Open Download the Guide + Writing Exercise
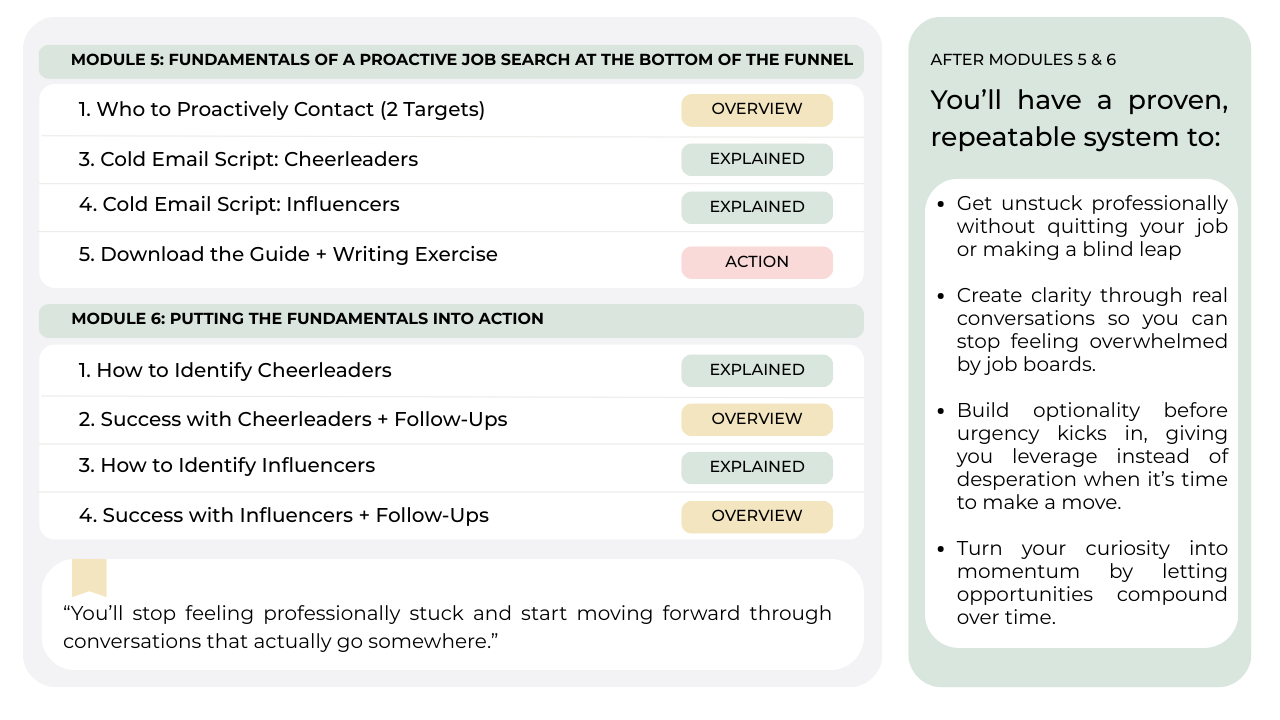The height and width of the screenshot is (720, 1280). tap(289, 255)
